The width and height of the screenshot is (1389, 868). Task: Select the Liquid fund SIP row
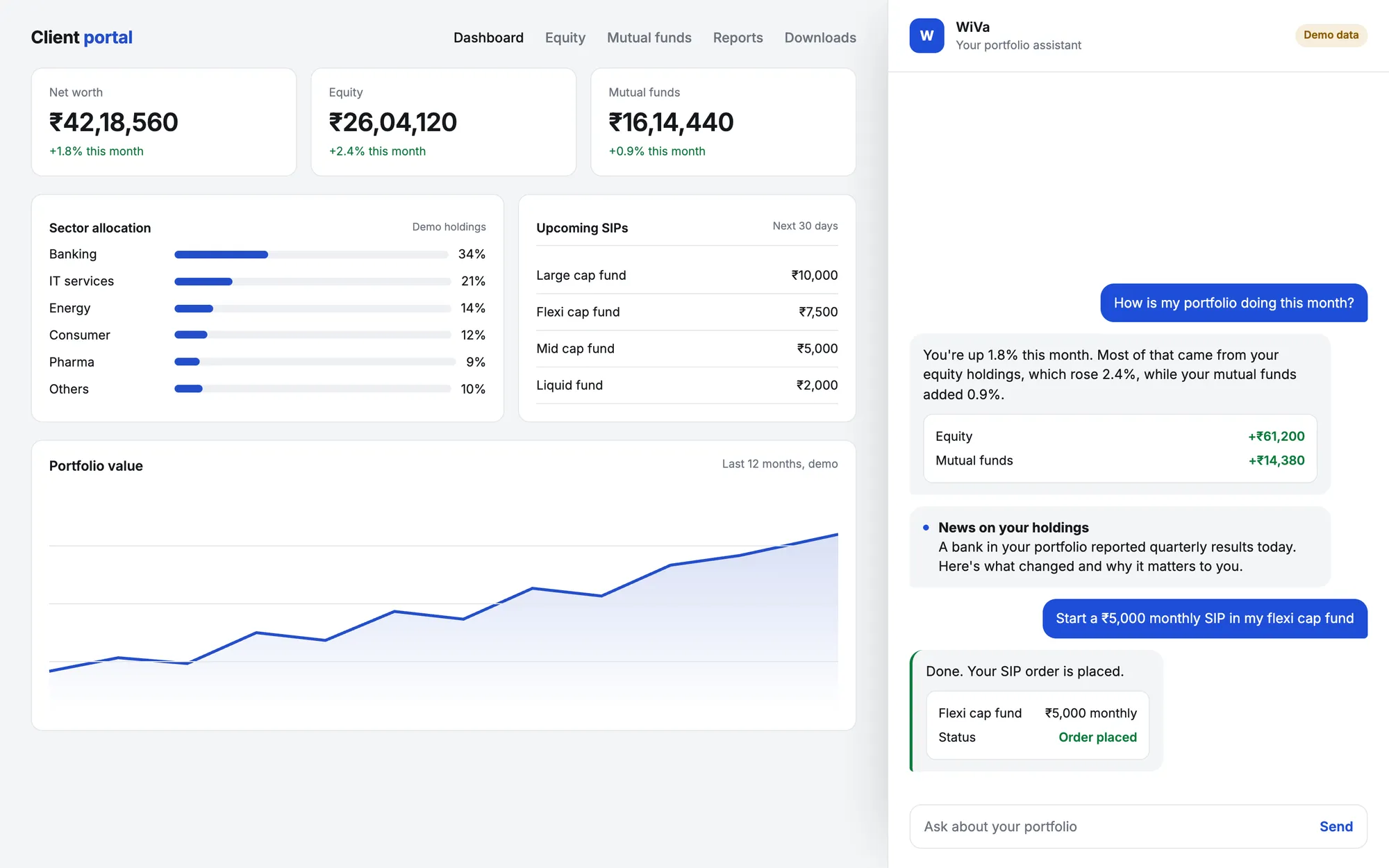(x=687, y=385)
